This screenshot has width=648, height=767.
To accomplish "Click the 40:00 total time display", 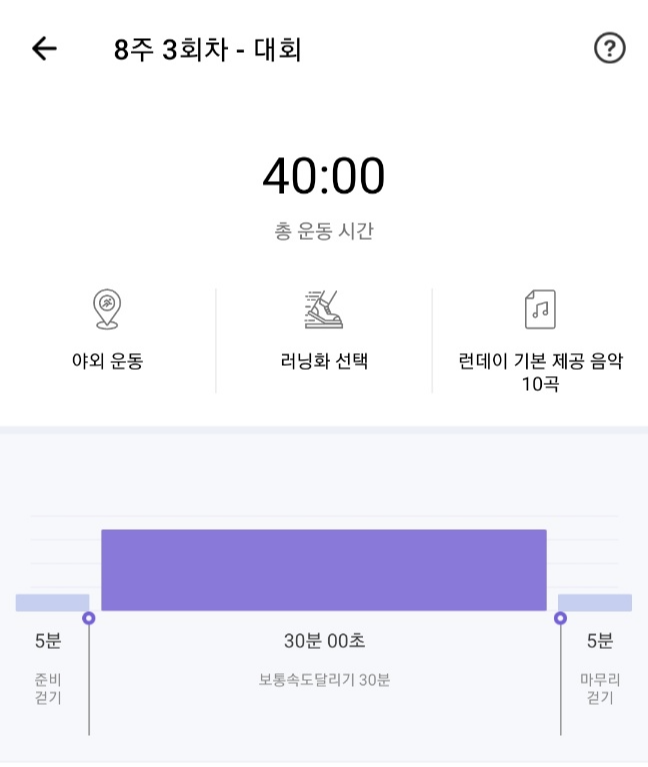I will (323, 178).
